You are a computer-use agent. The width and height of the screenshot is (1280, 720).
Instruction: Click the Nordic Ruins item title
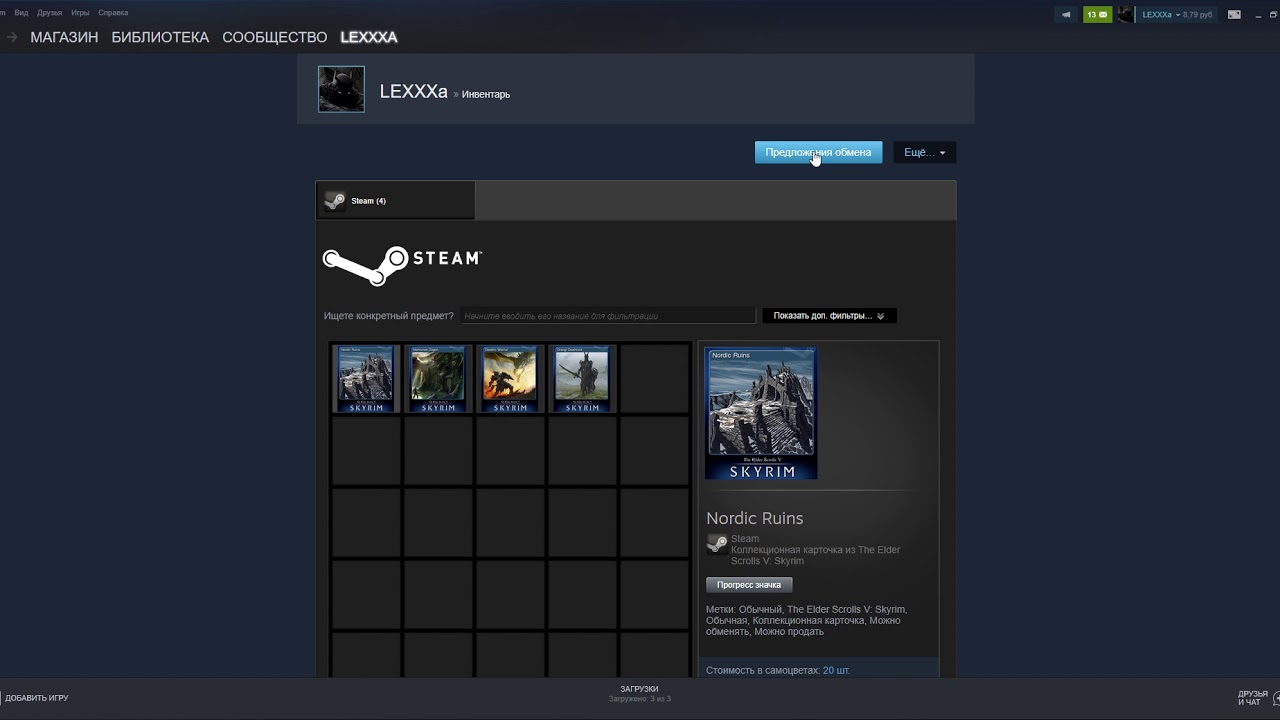coord(755,518)
